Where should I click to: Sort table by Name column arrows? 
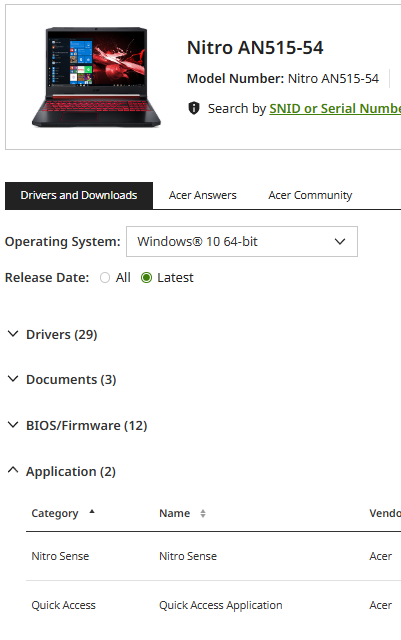tap(203, 513)
